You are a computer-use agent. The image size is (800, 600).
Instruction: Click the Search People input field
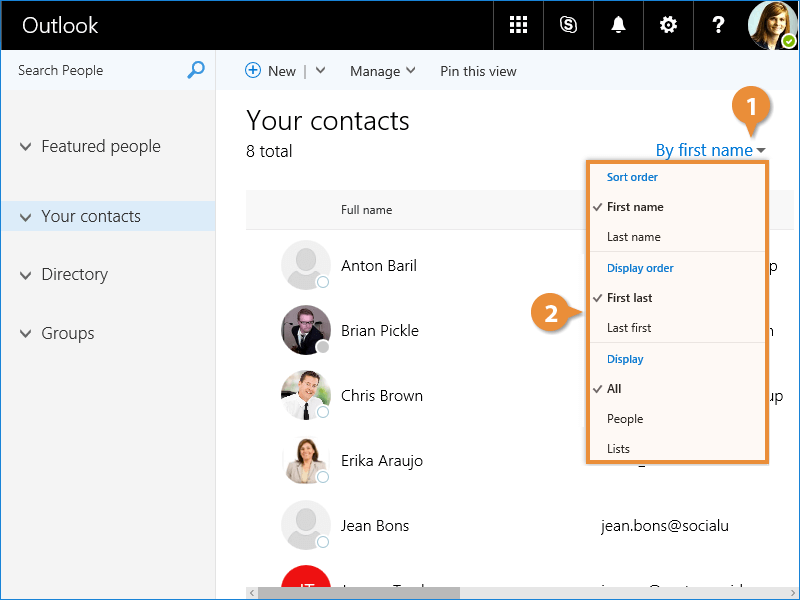pos(95,70)
